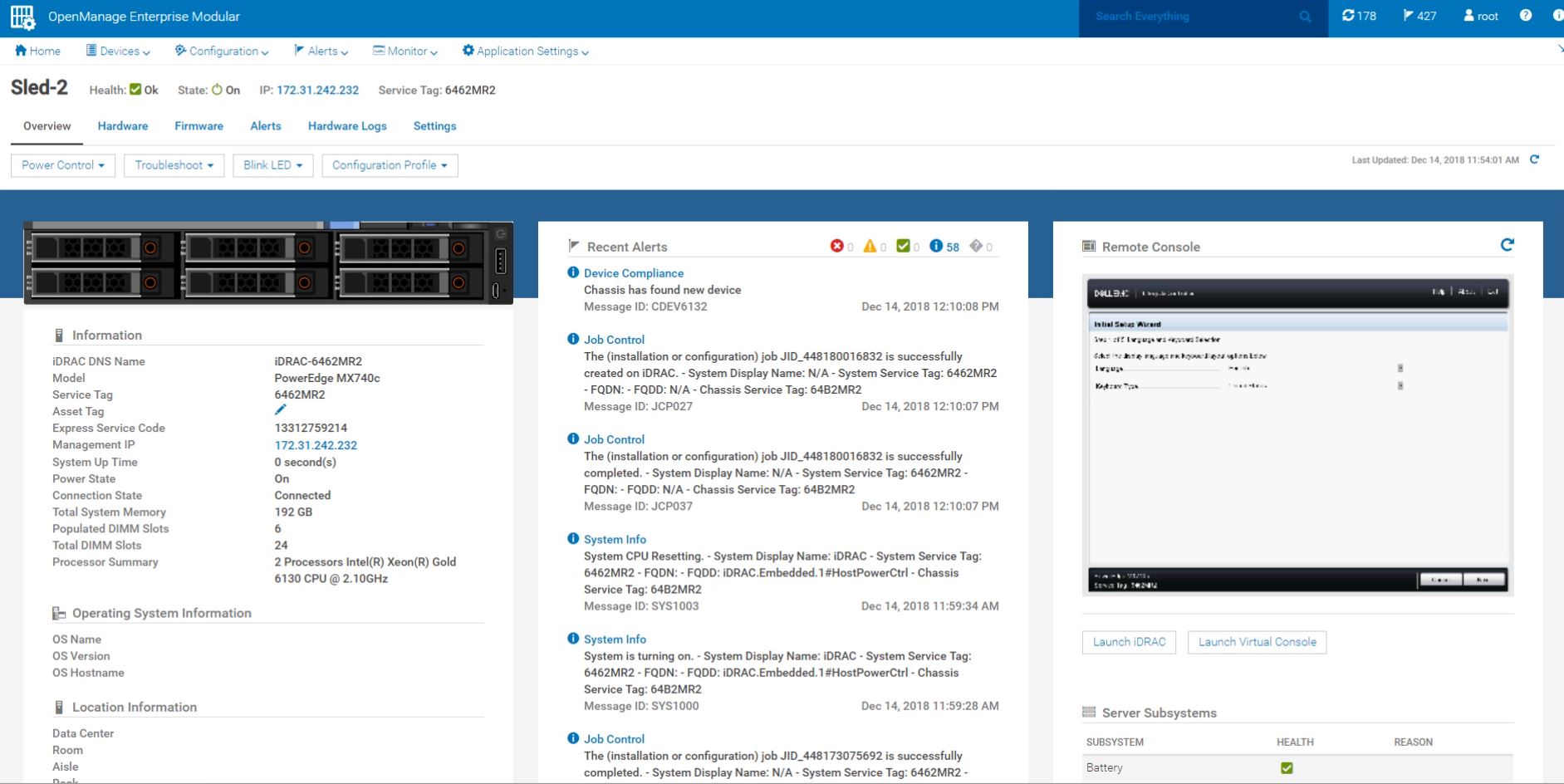
Task: Switch to the Alerts tab
Action: pos(266,126)
